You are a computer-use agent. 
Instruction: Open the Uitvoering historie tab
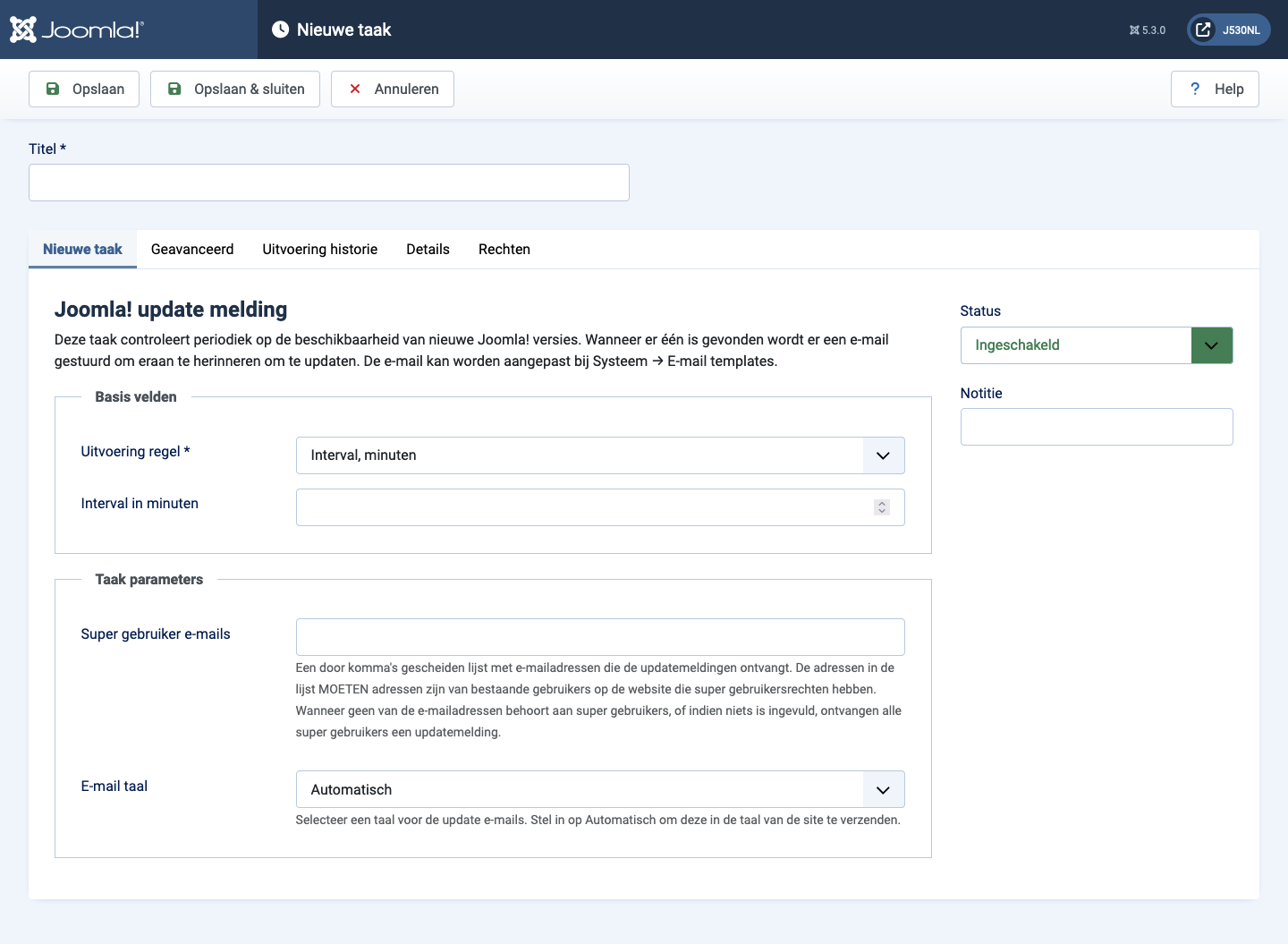click(320, 249)
